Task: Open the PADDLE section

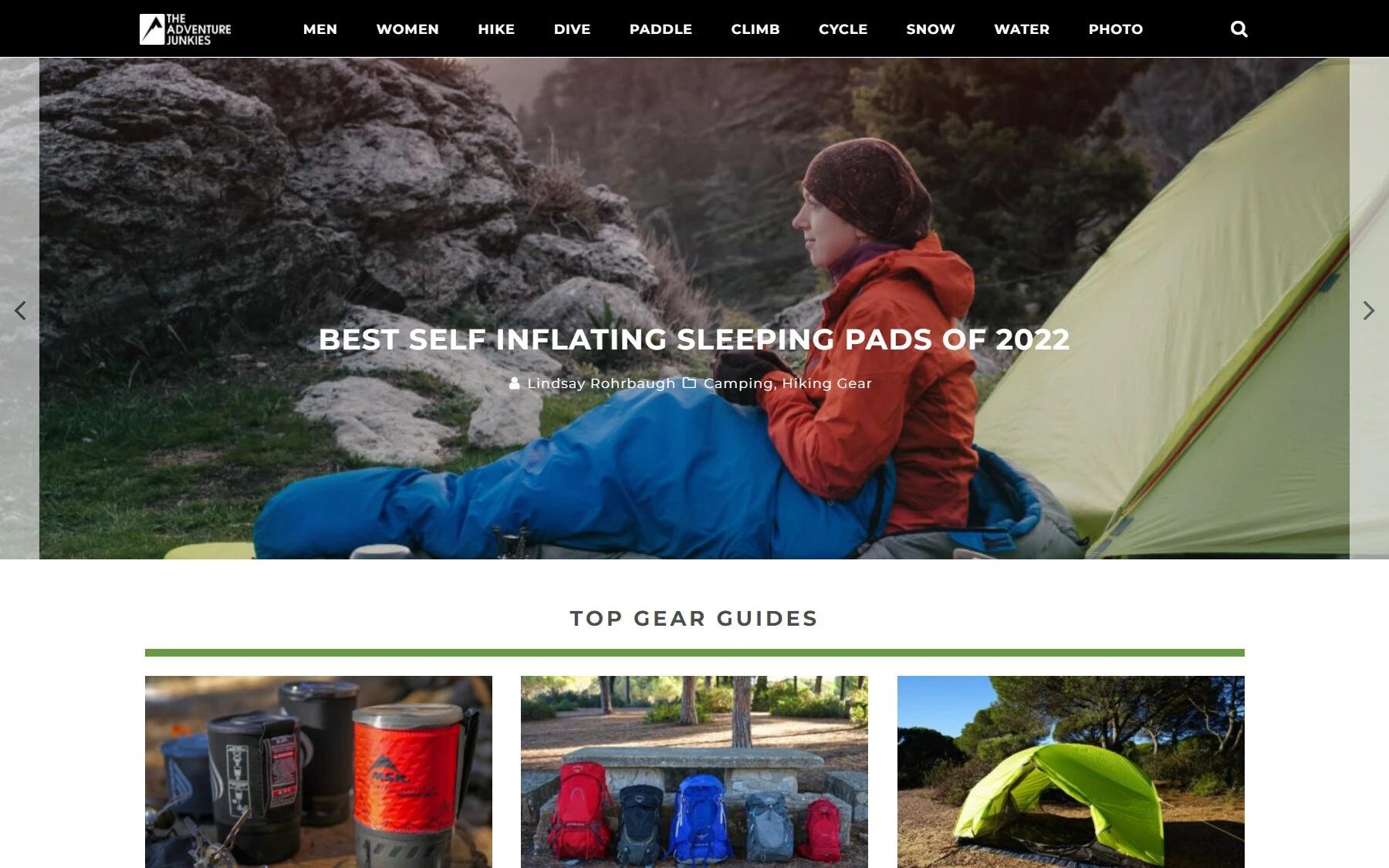Action: [x=661, y=29]
